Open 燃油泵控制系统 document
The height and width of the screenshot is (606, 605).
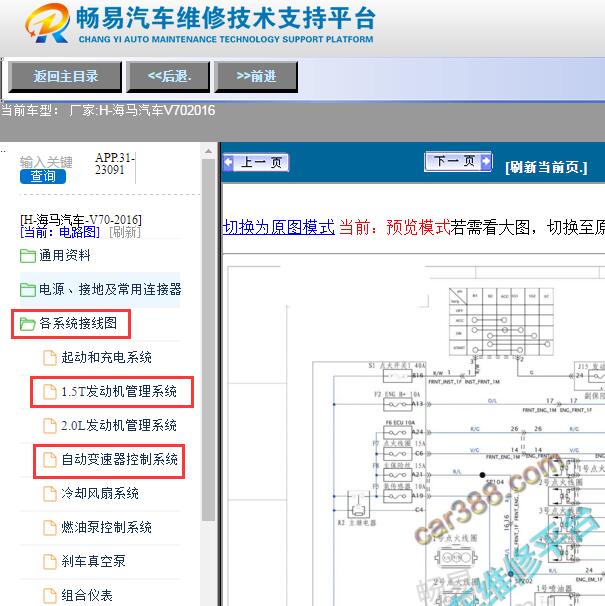106,528
